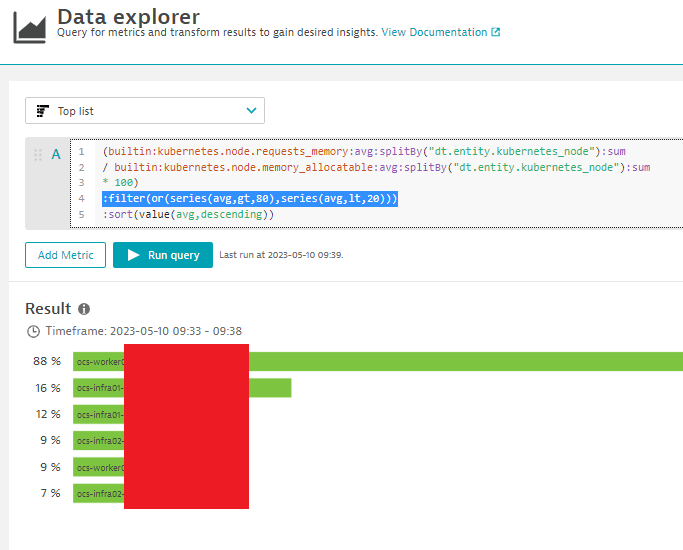Click the highlighted :filter expression line
Image resolution: width=683 pixels, height=550 pixels.
(250, 199)
